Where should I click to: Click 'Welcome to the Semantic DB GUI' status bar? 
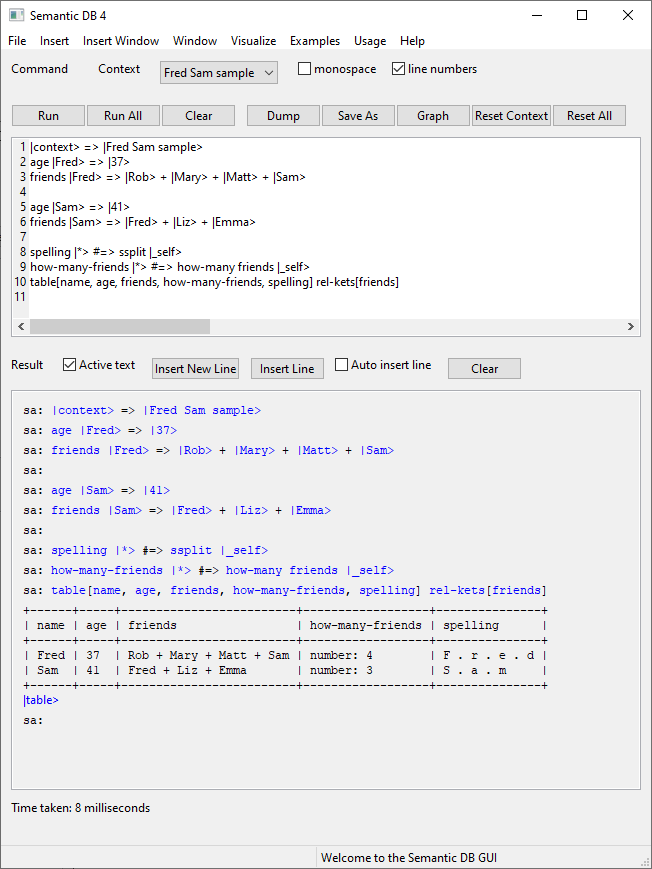click(409, 858)
